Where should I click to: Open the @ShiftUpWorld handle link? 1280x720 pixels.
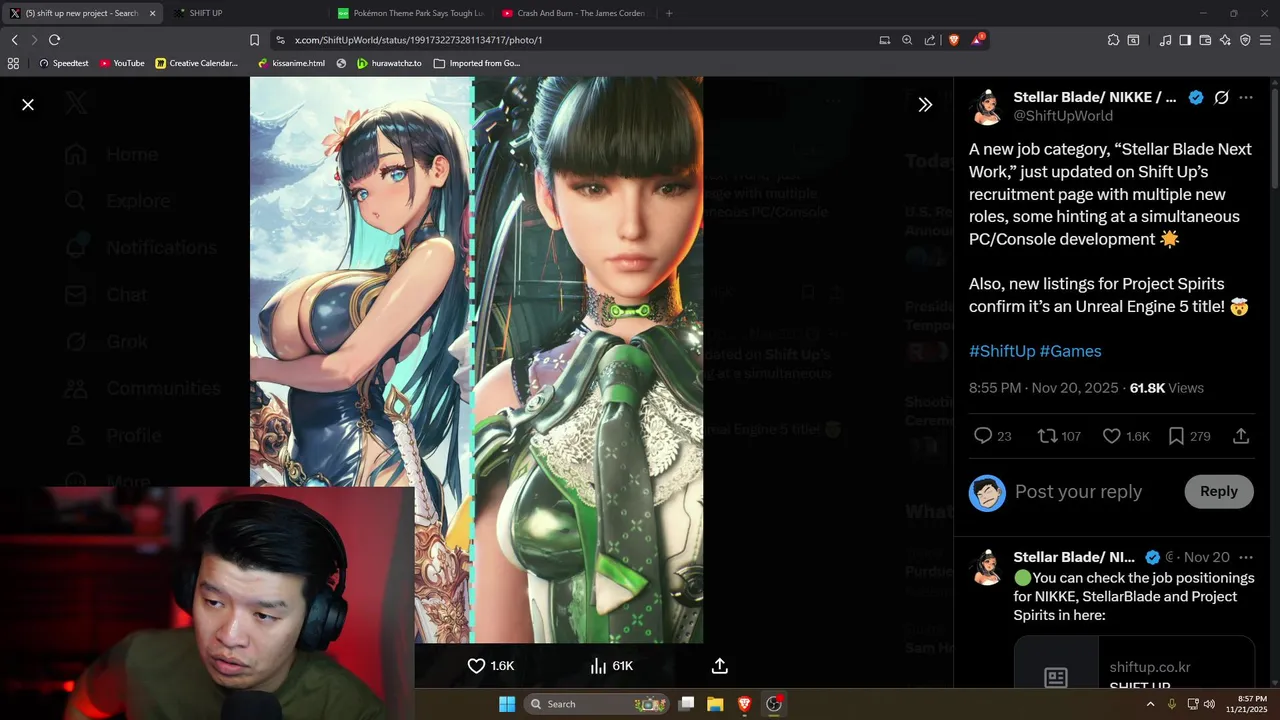click(1063, 116)
